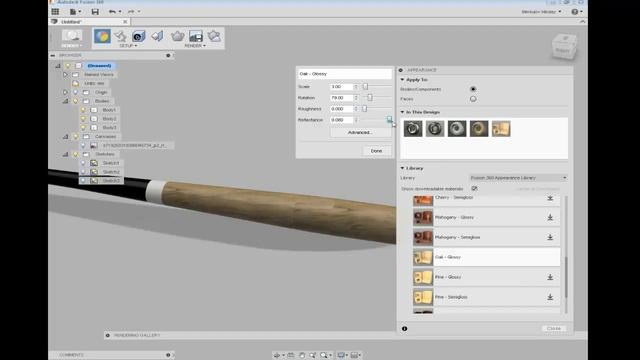Open the user account dropdown
Image resolution: width=640 pixels, height=360 pixels.
tap(541, 12)
